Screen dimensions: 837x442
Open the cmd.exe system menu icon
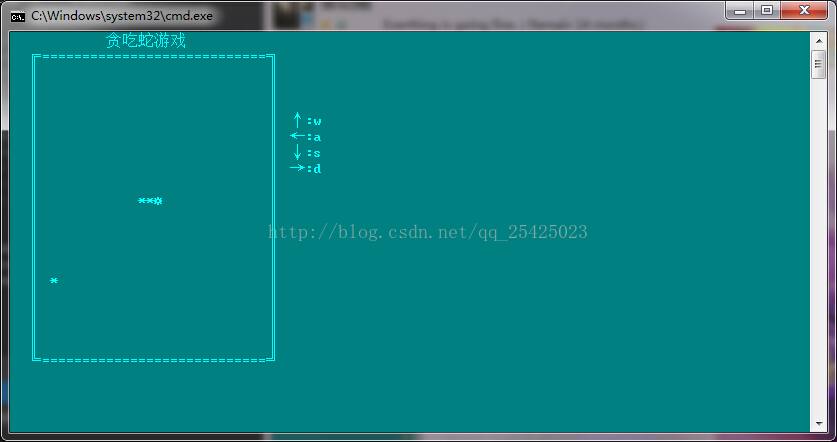coord(18,17)
